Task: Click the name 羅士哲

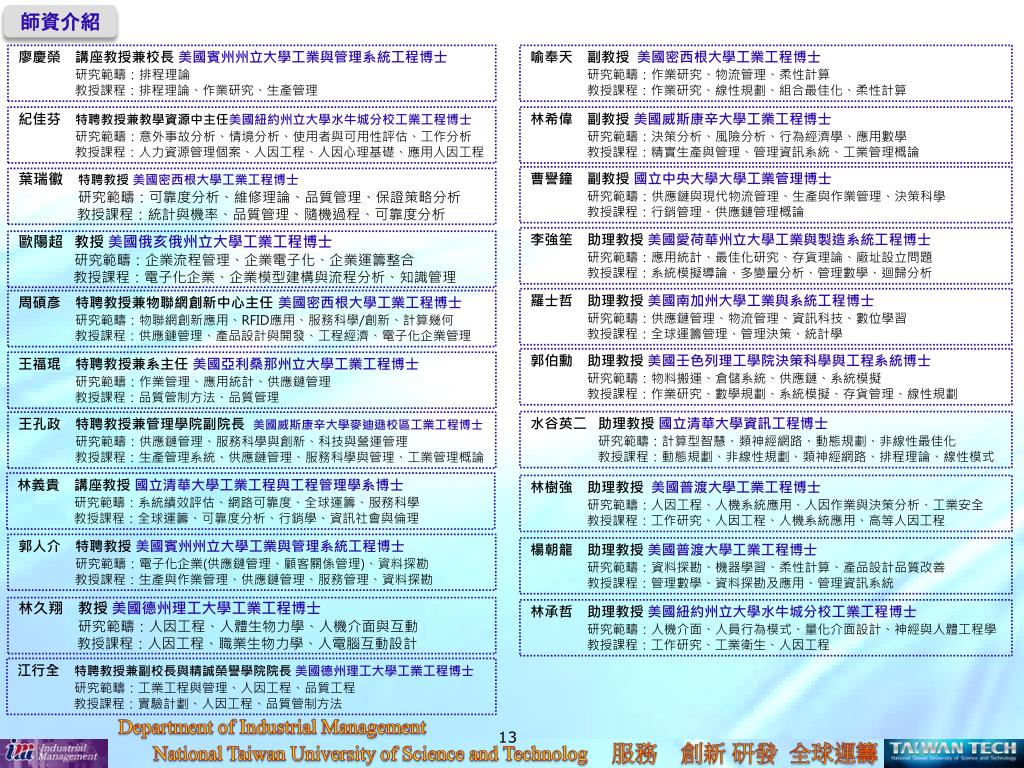Action: click(551, 300)
